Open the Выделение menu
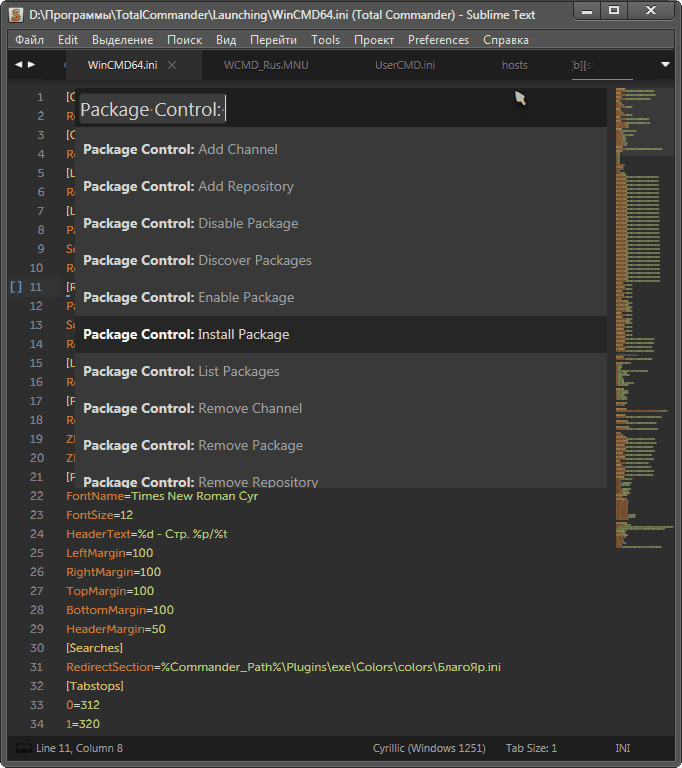682x768 pixels. [122, 40]
